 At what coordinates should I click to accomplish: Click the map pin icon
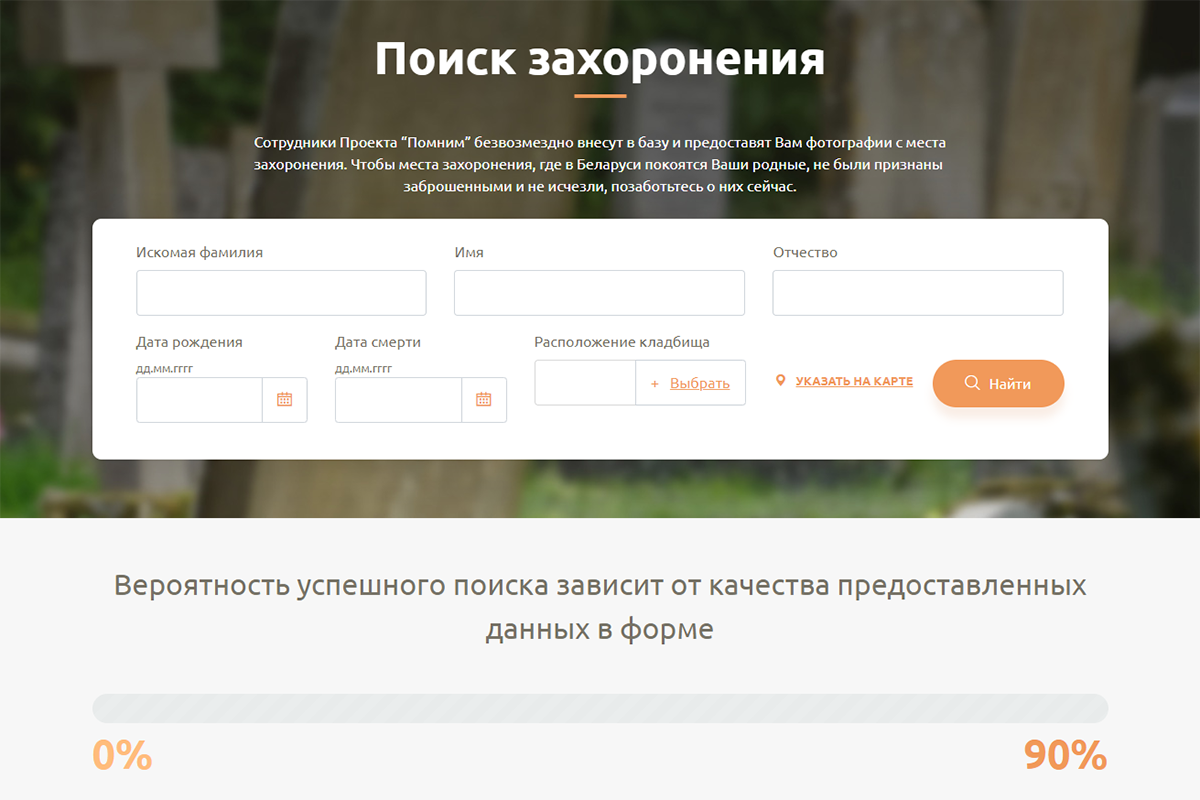pyautogui.click(x=781, y=381)
